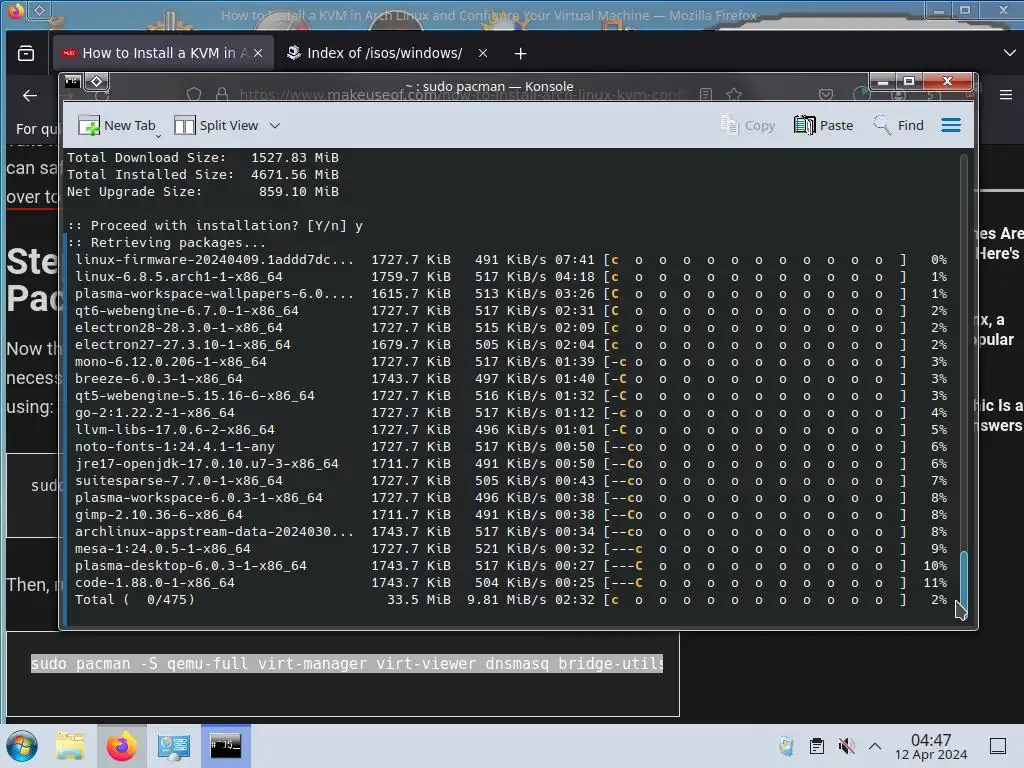Click the Firefox site lock icon
The image size is (1024, 768).
pyautogui.click(x=222, y=95)
